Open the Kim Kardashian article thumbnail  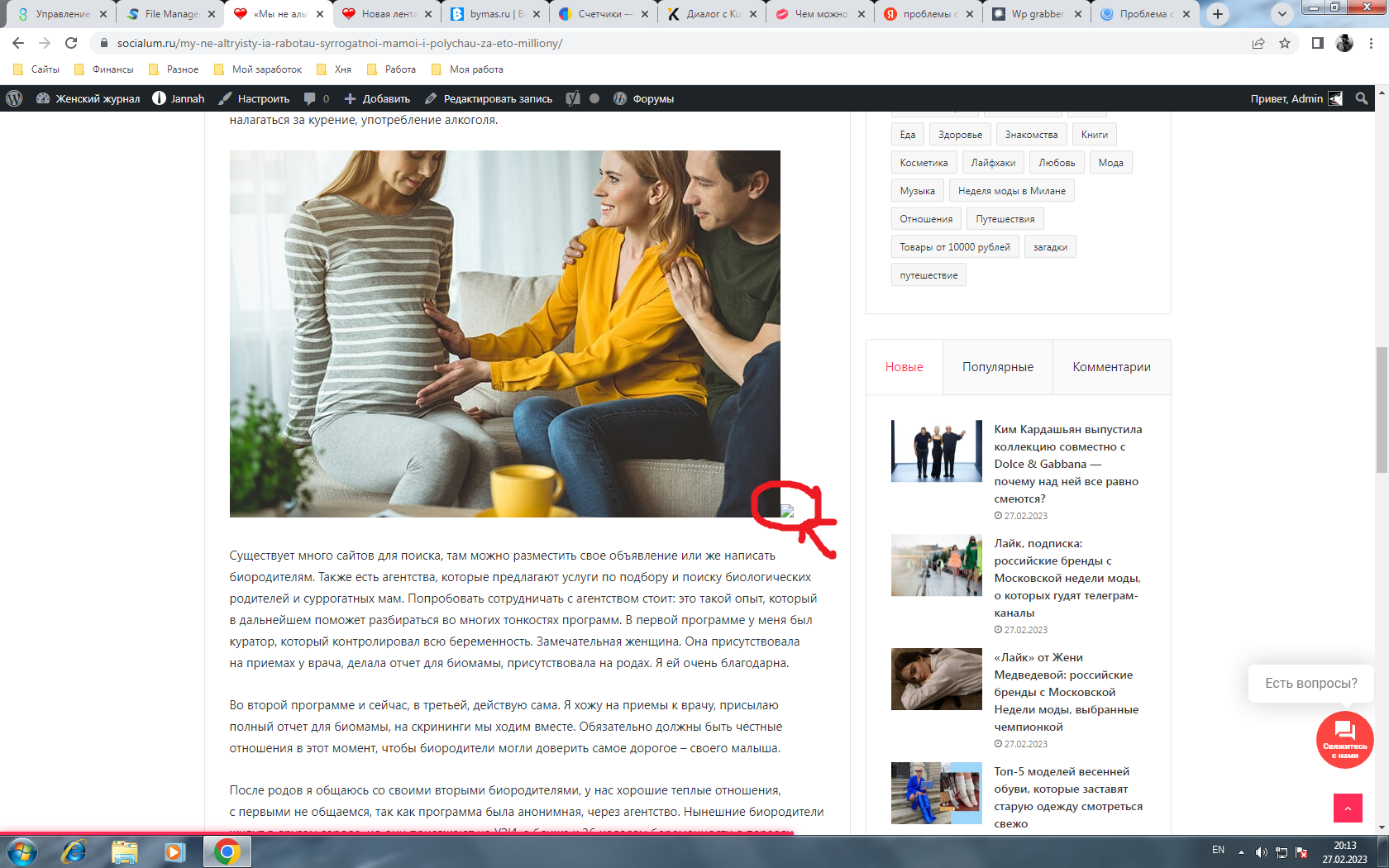(936, 451)
